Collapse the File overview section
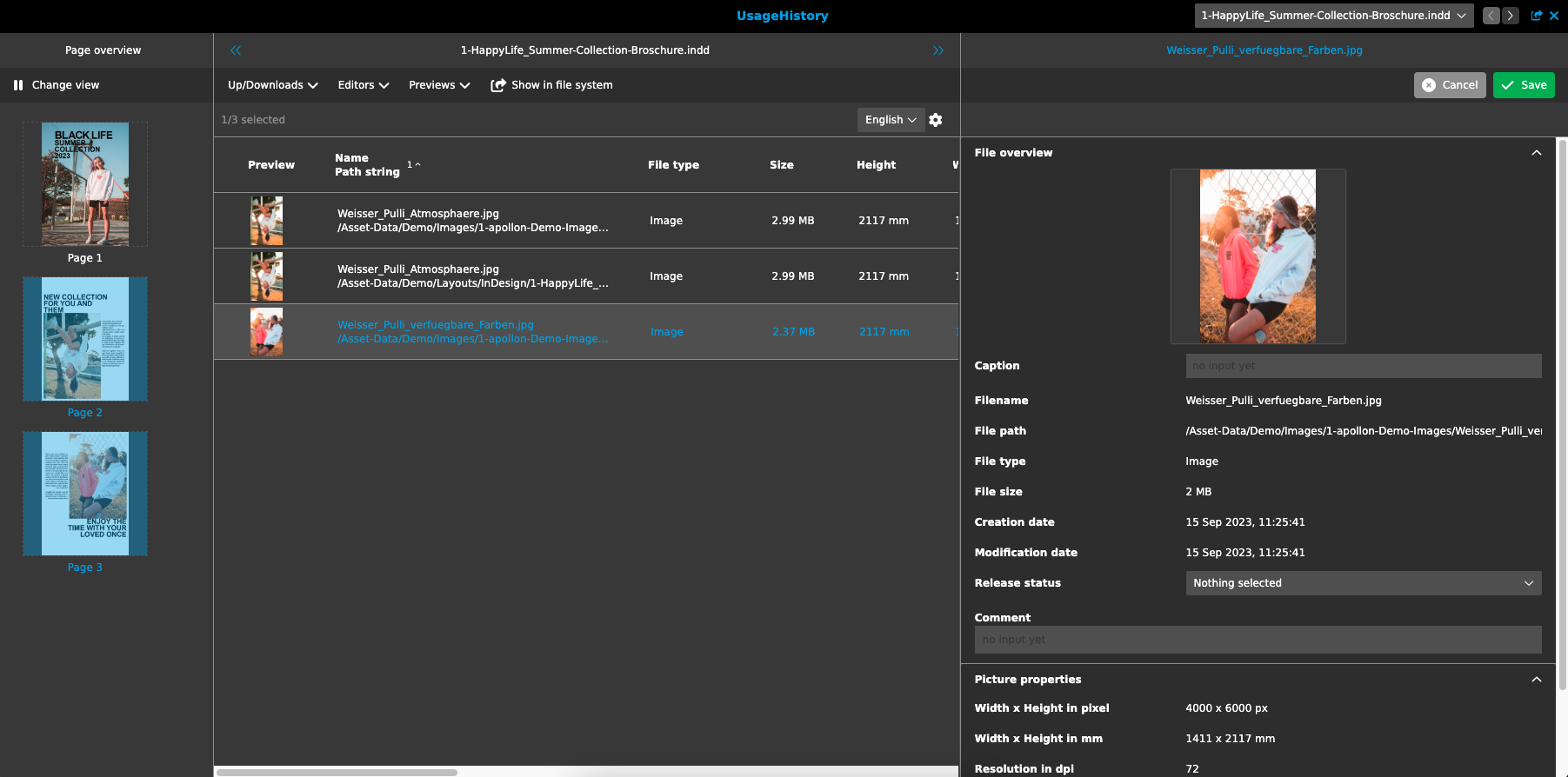1568x777 pixels. 1536,153
